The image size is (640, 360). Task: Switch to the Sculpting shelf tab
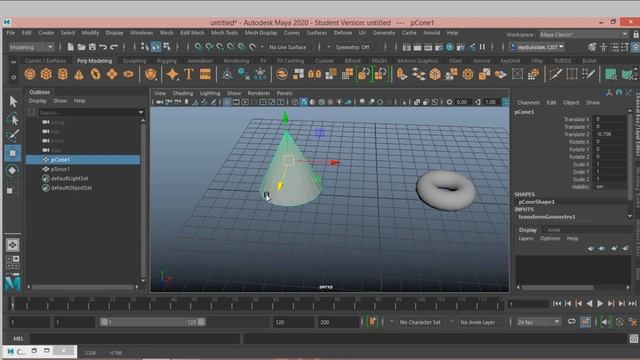[x=134, y=61]
